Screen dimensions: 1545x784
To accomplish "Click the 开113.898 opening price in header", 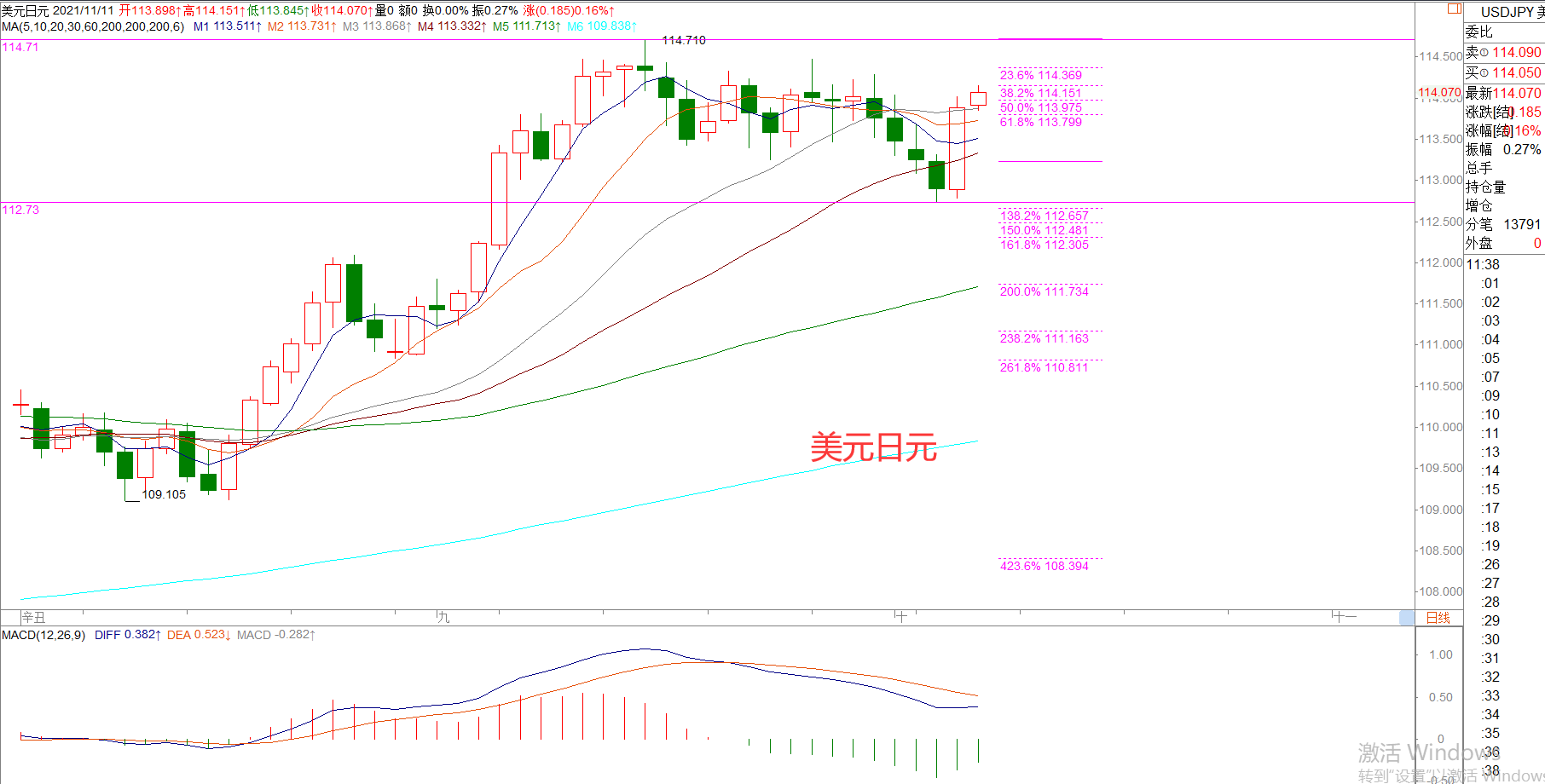I will click(x=150, y=11).
